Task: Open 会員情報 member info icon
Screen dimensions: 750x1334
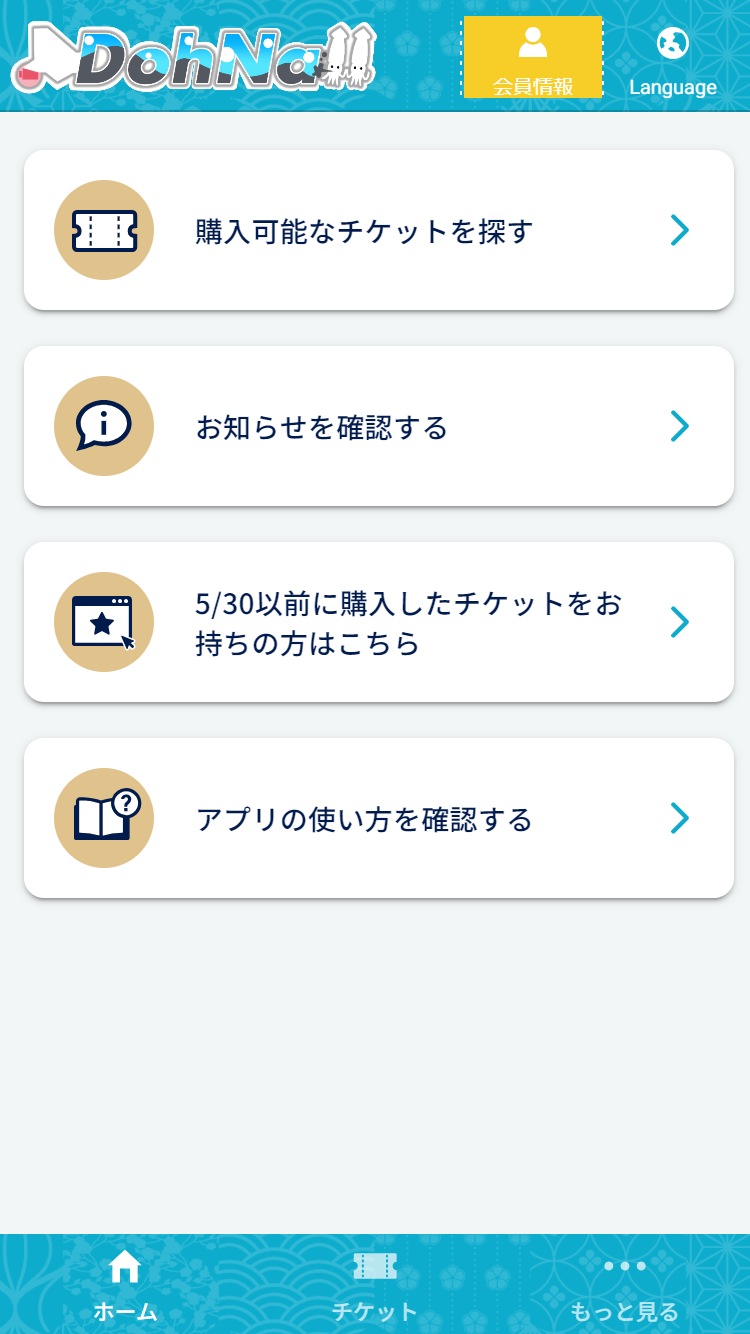Action: 533,43
